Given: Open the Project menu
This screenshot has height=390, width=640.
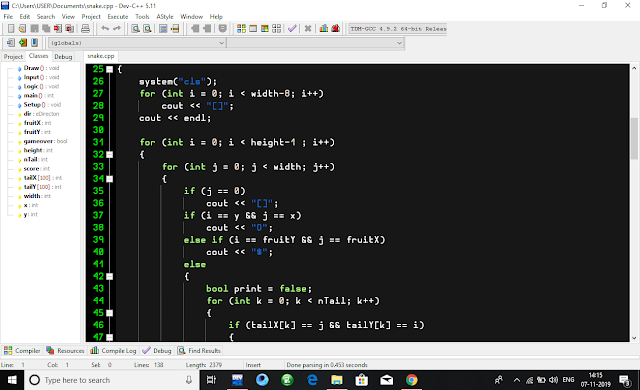Looking at the screenshot, I should click(91, 17).
